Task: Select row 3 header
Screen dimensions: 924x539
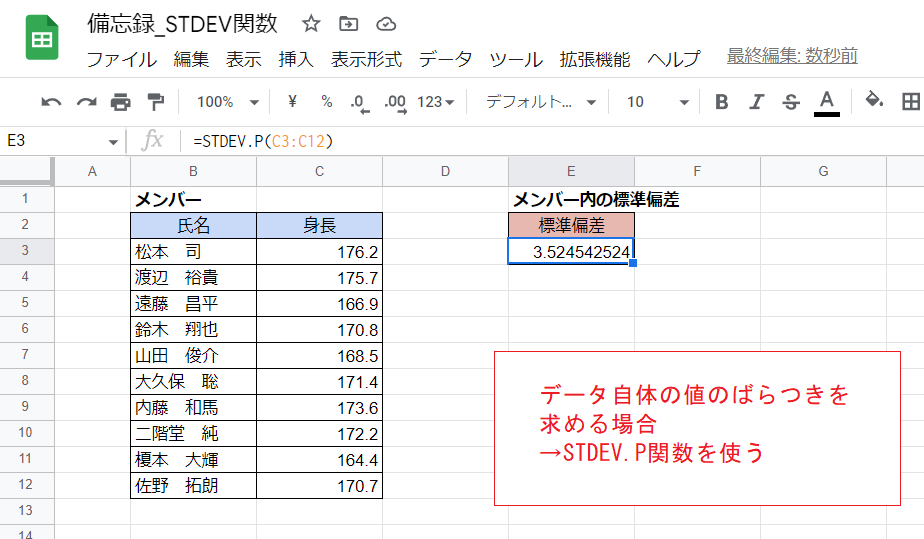Action: [x=25, y=251]
